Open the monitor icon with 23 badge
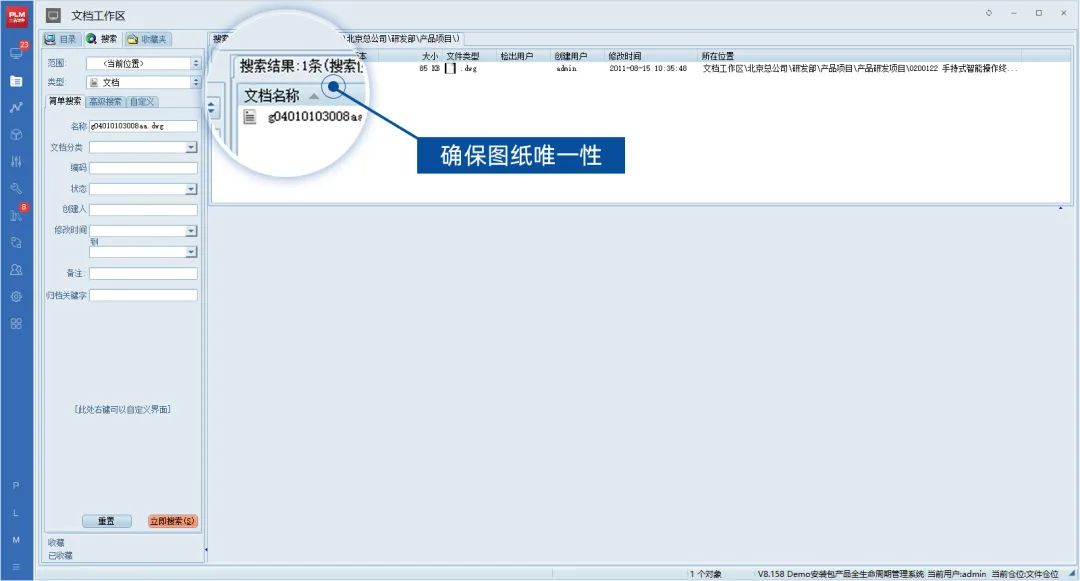The image size is (1080, 581). [x=16, y=53]
